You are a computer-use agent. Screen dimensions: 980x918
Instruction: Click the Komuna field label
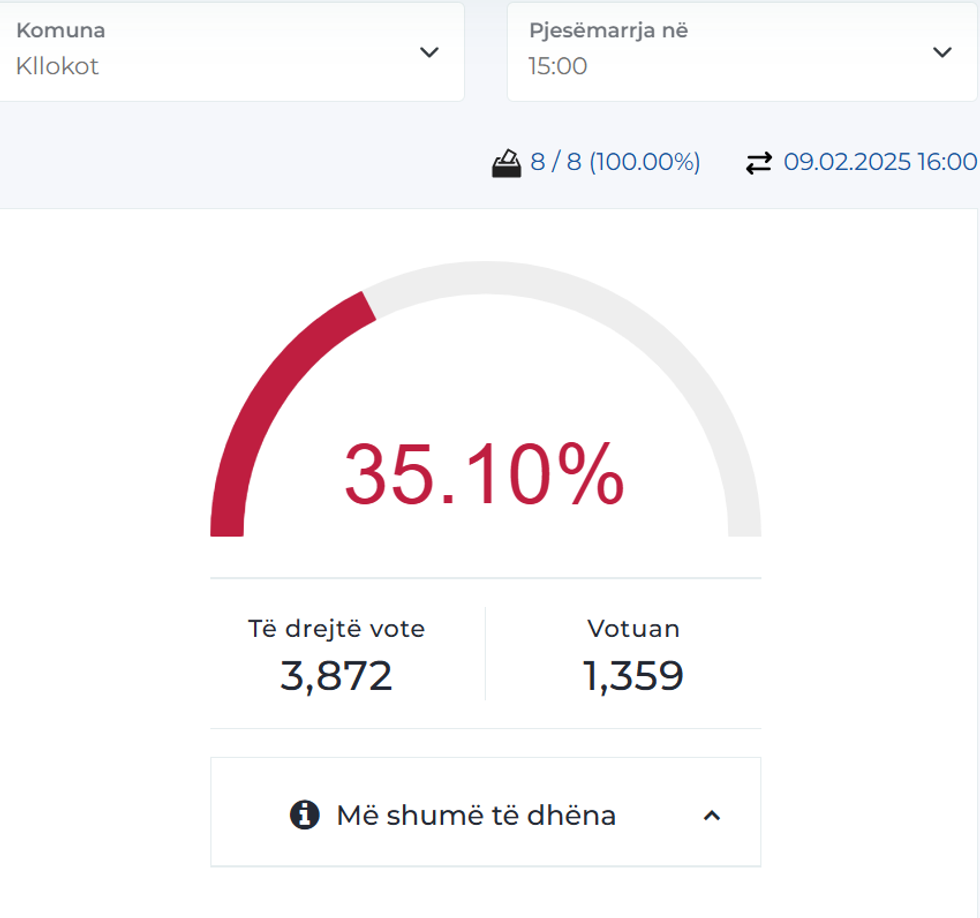pyautogui.click(x=60, y=30)
